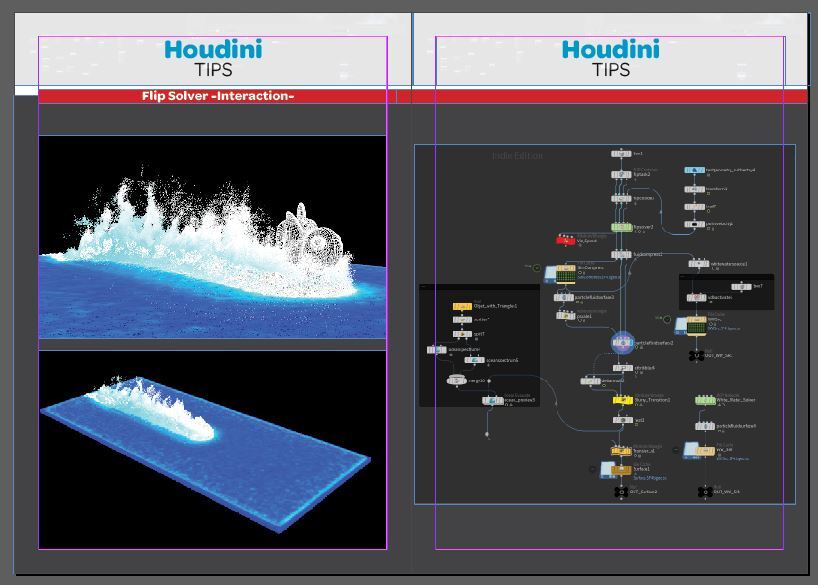The width and height of the screenshot is (818, 585).
Task: Select the left page "TIPS" subtitle
Action: pos(213,70)
